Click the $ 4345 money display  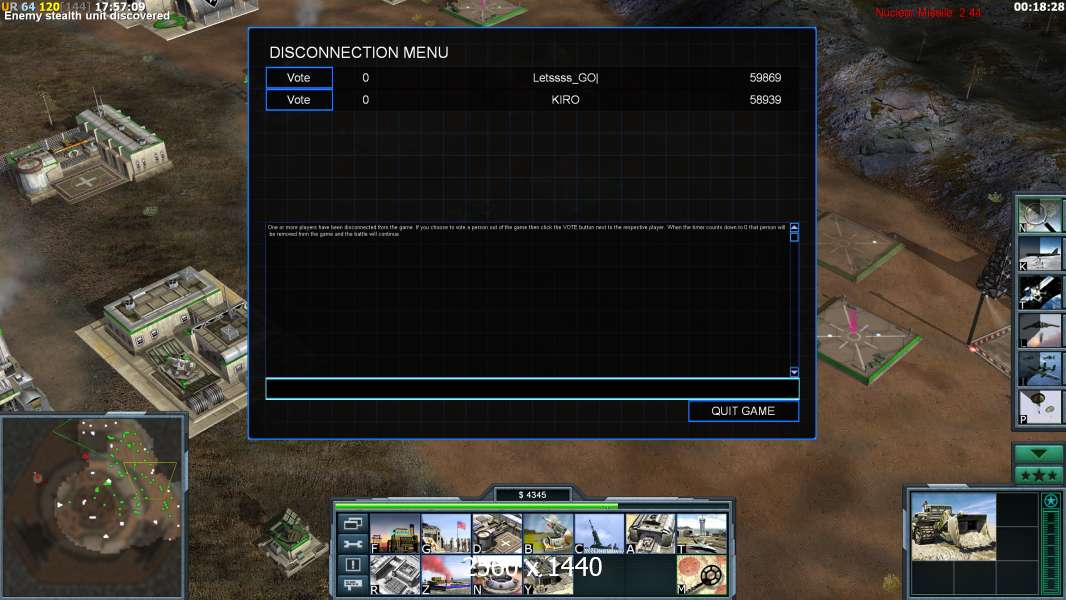(x=532, y=495)
